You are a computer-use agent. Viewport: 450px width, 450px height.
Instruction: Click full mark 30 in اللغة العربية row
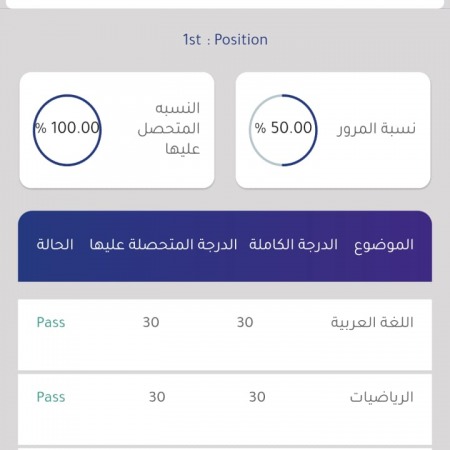pos(245,322)
